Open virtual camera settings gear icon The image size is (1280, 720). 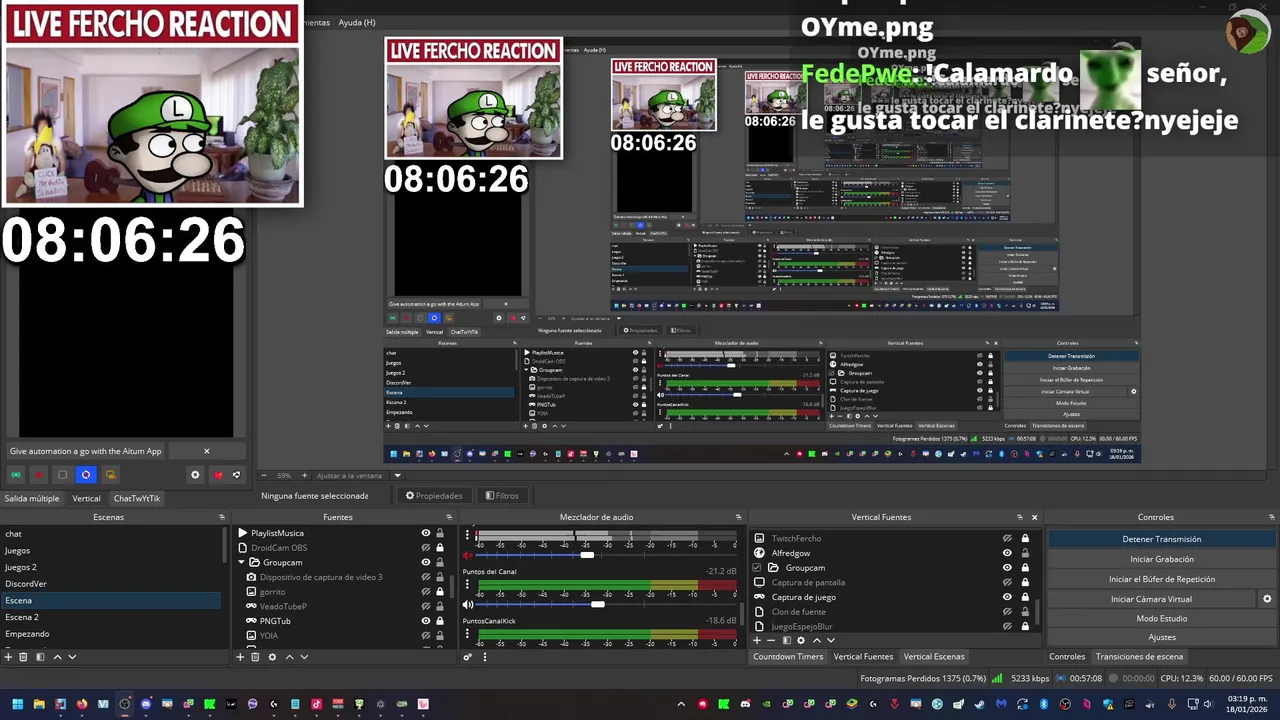tap(1267, 599)
